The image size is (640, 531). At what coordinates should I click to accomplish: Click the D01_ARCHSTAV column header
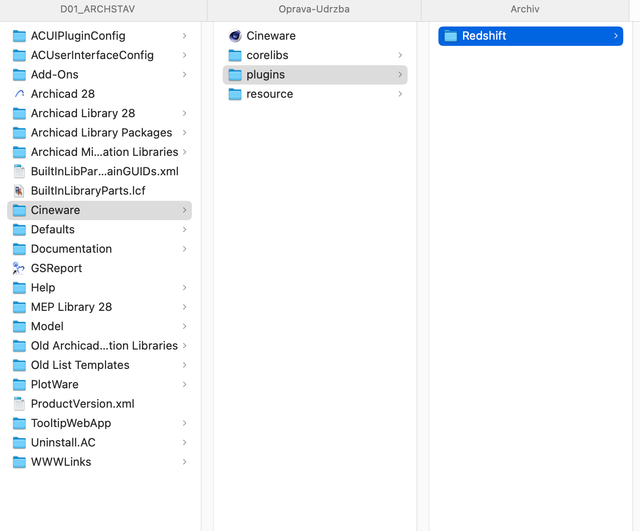(98, 9)
